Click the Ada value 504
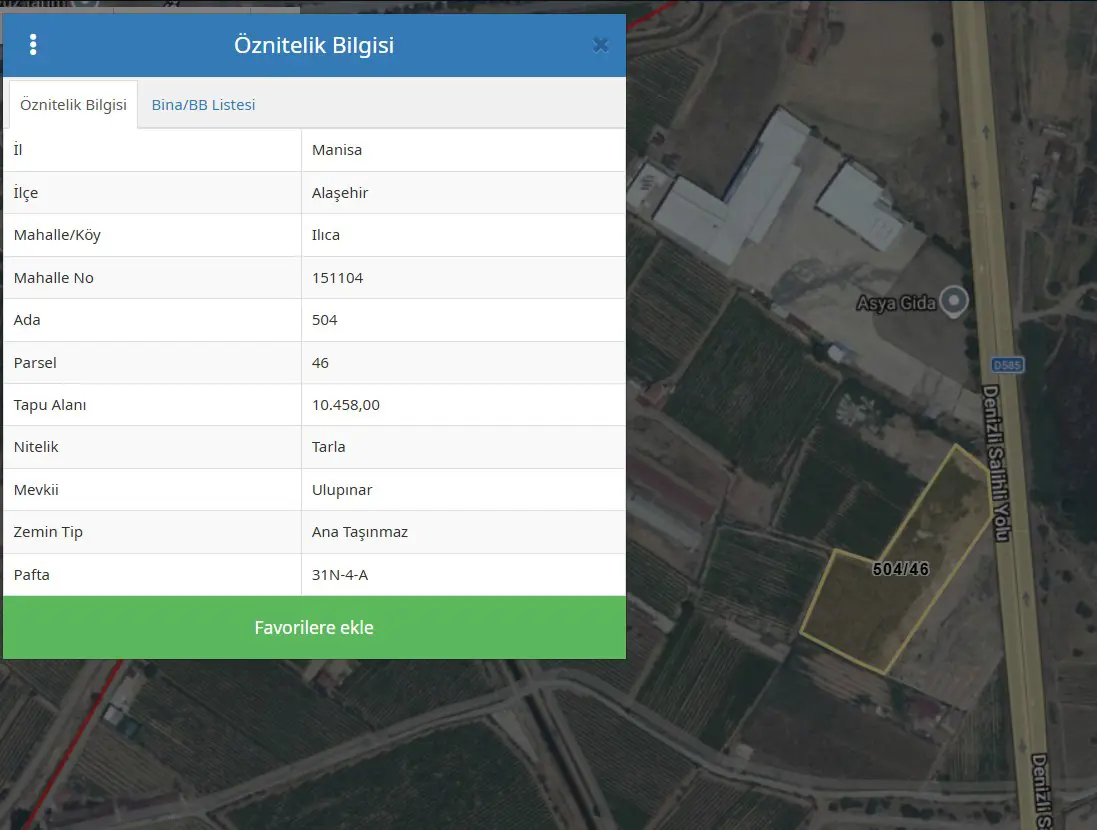The height and width of the screenshot is (830, 1097). click(325, 320)
